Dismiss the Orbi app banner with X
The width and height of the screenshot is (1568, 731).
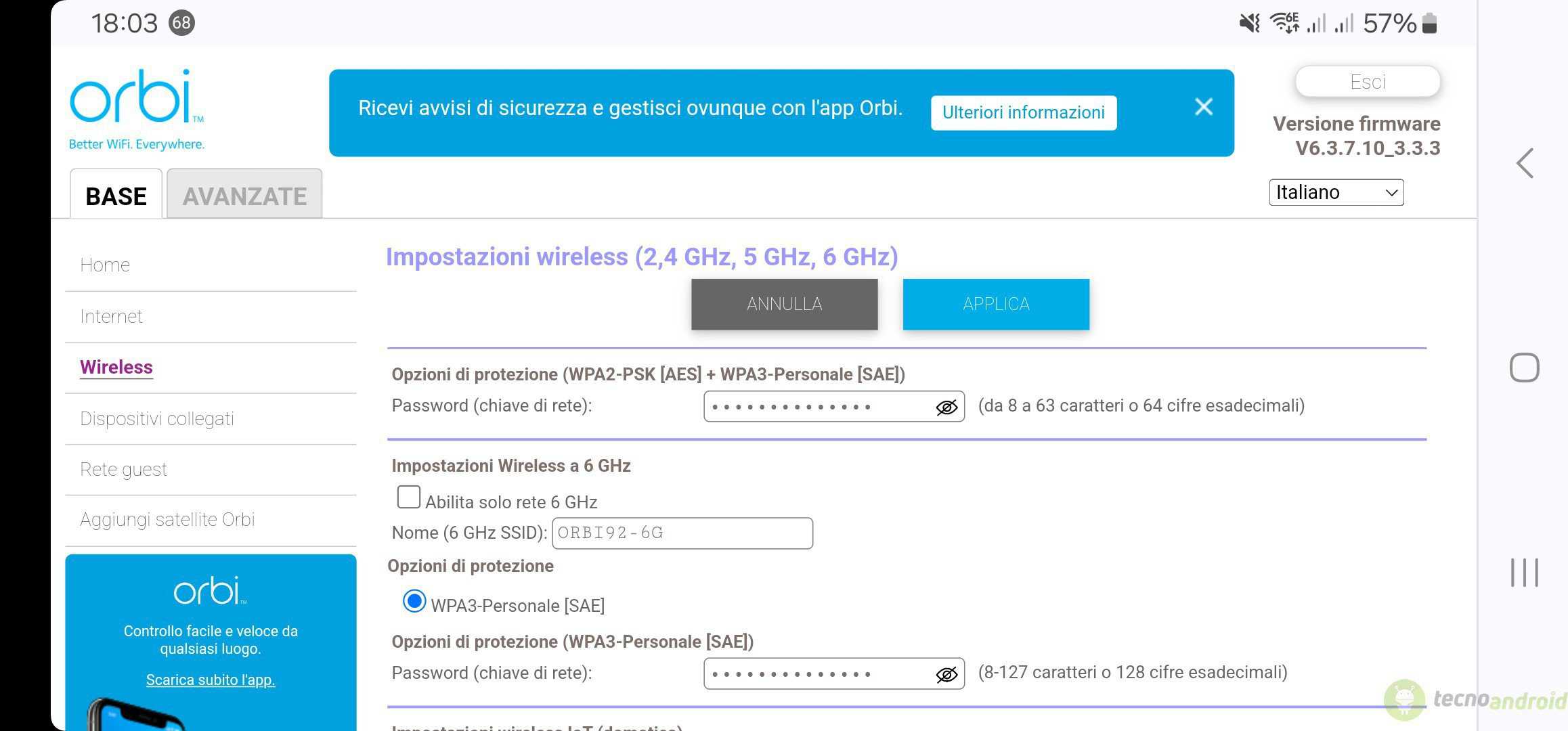tap(1203, 107)
